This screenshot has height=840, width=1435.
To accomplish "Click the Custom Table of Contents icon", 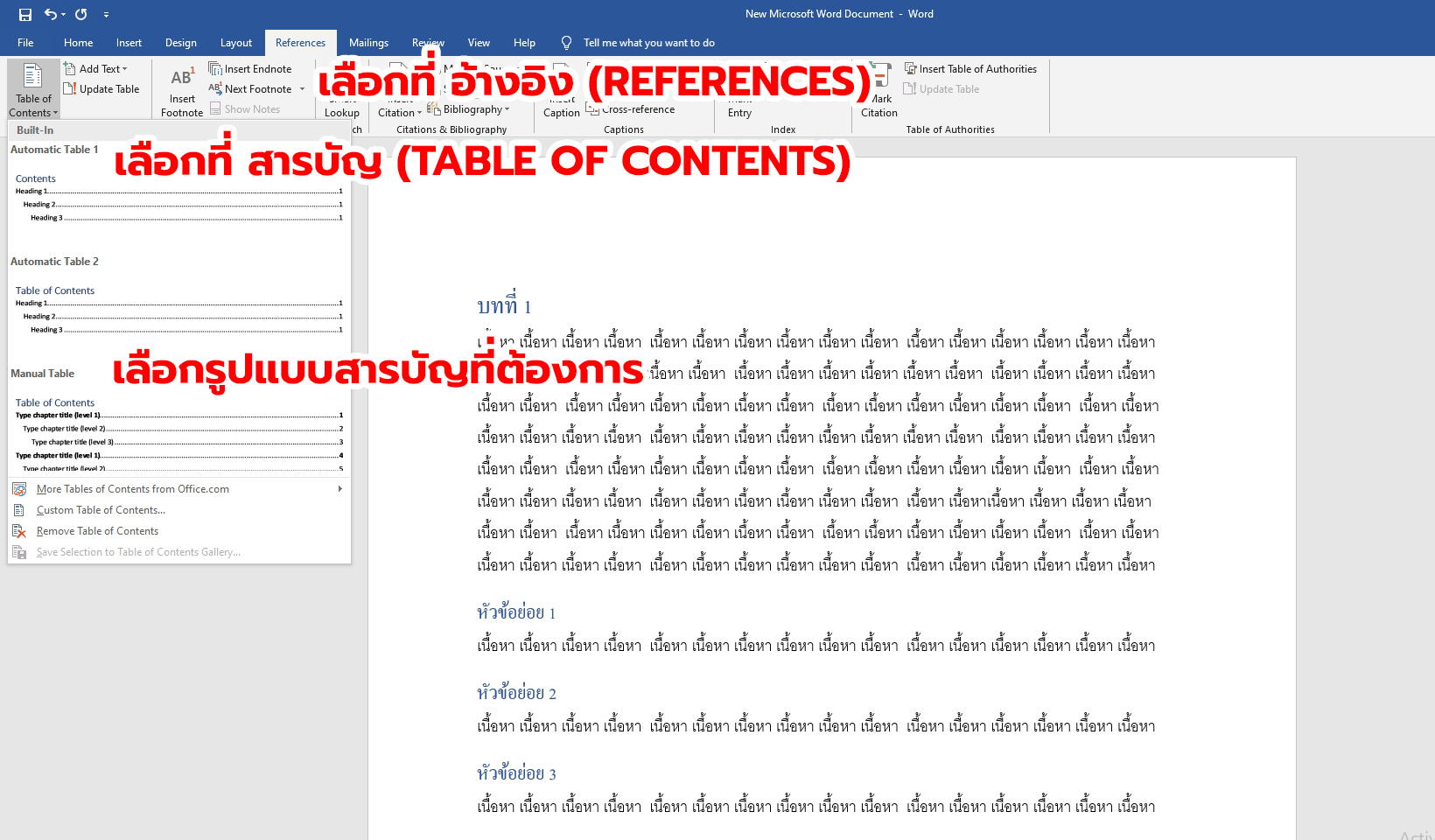I will pos(19,510).
